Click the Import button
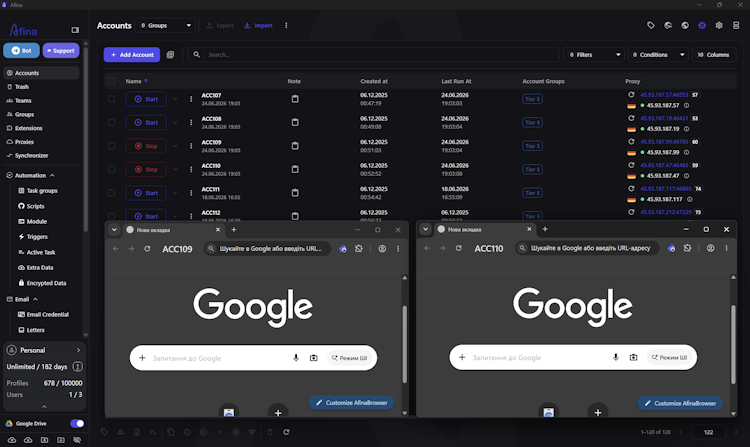This screenshot has height=447, width=750. click(258, 25)
